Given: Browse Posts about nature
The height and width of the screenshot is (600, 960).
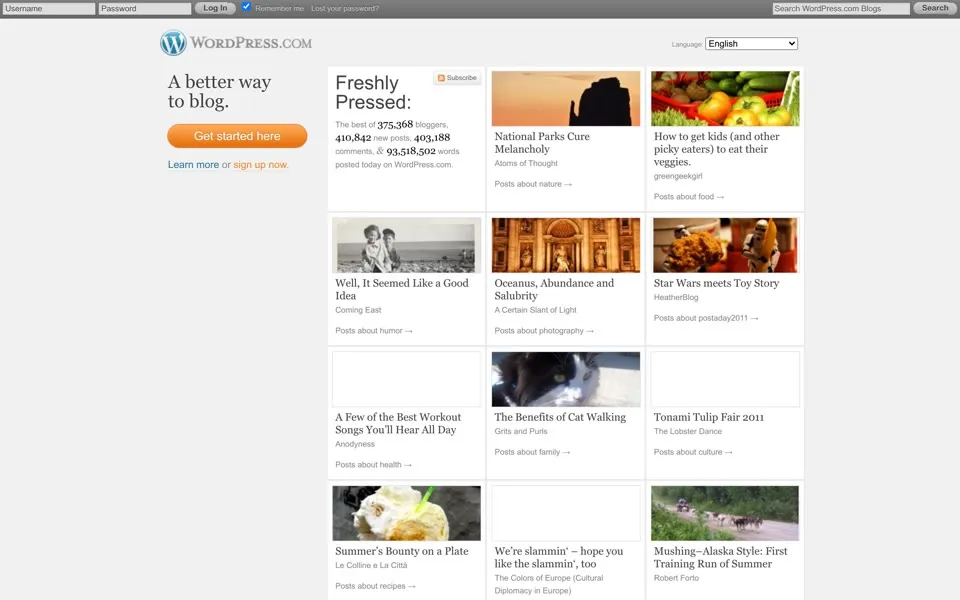Looking at the screenshot, I should (533, 184).
